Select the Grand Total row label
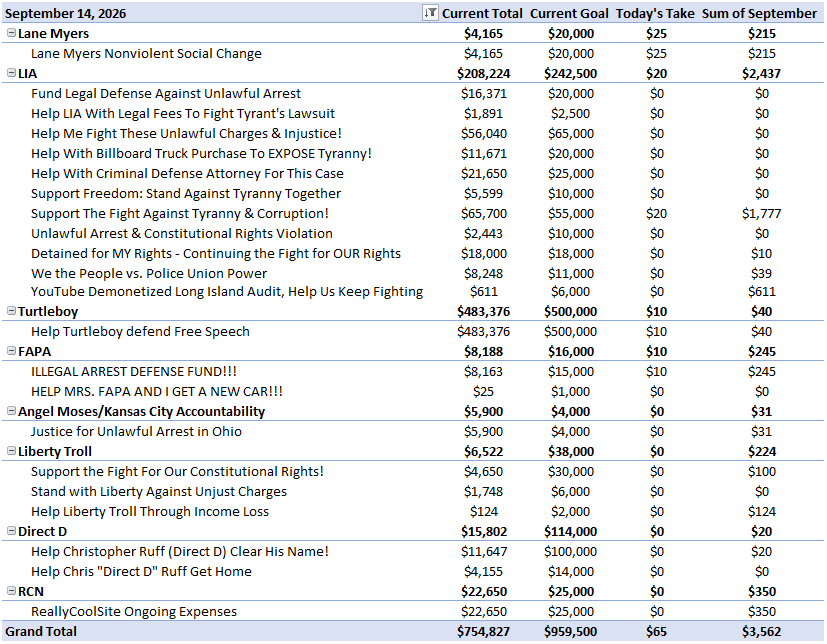Viewport: 827px width, 644px height. 41,631
